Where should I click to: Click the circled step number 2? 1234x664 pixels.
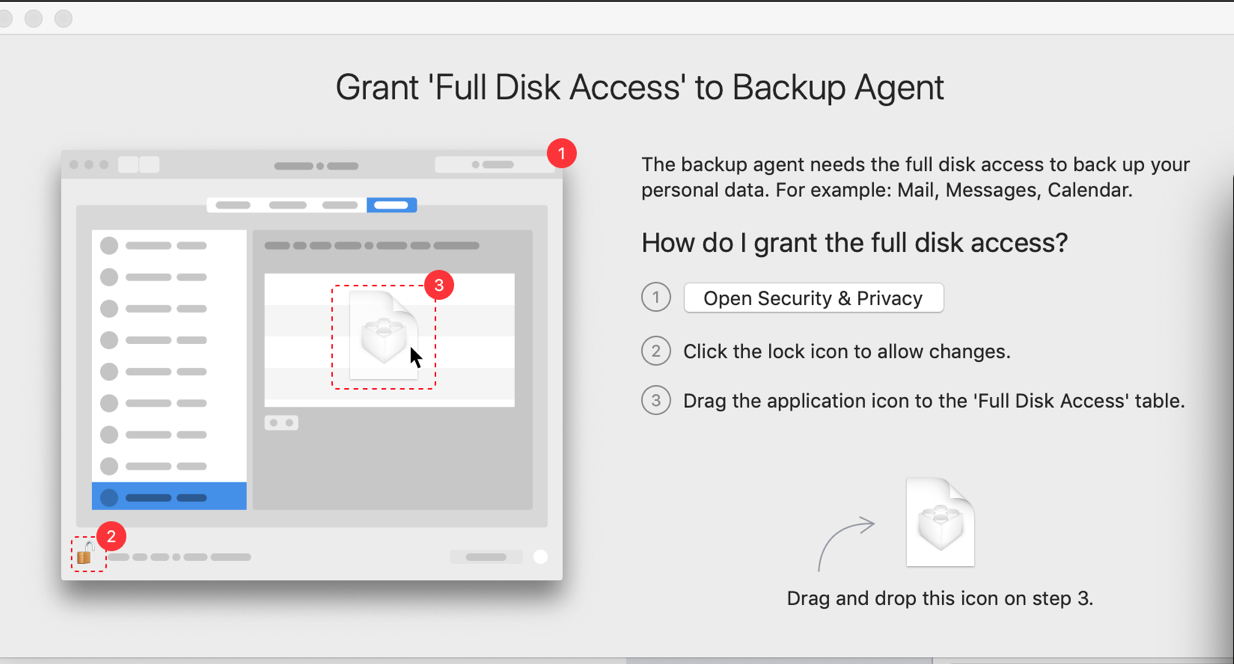[656, 351]
